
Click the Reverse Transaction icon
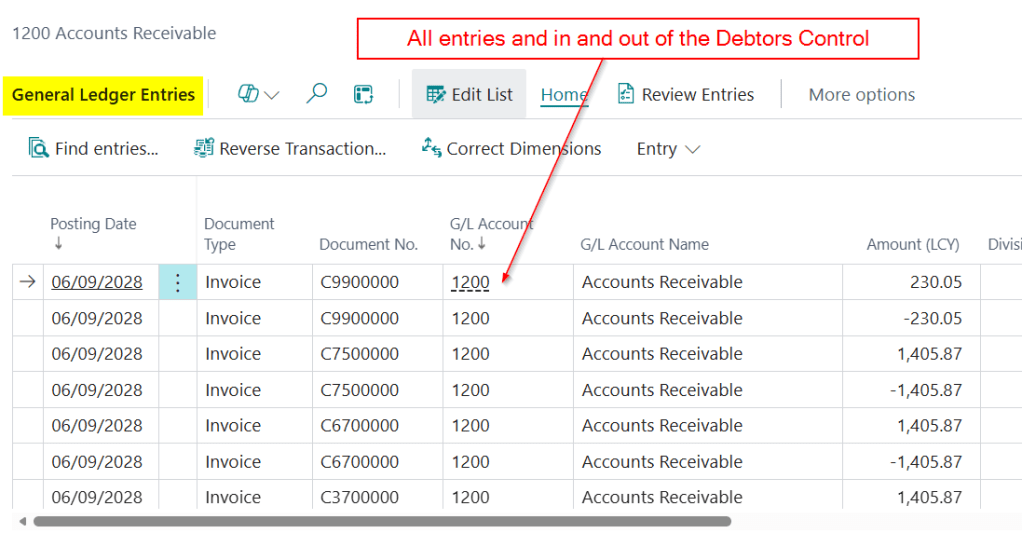click(x=204, y=149)
